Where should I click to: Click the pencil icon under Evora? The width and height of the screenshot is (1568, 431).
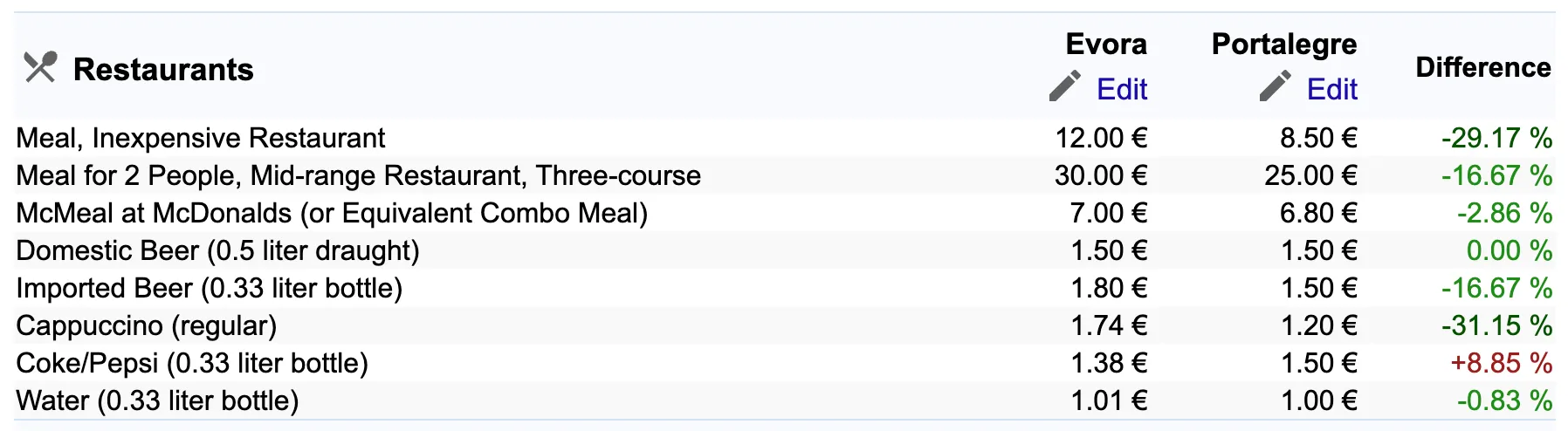[1064, 86]
